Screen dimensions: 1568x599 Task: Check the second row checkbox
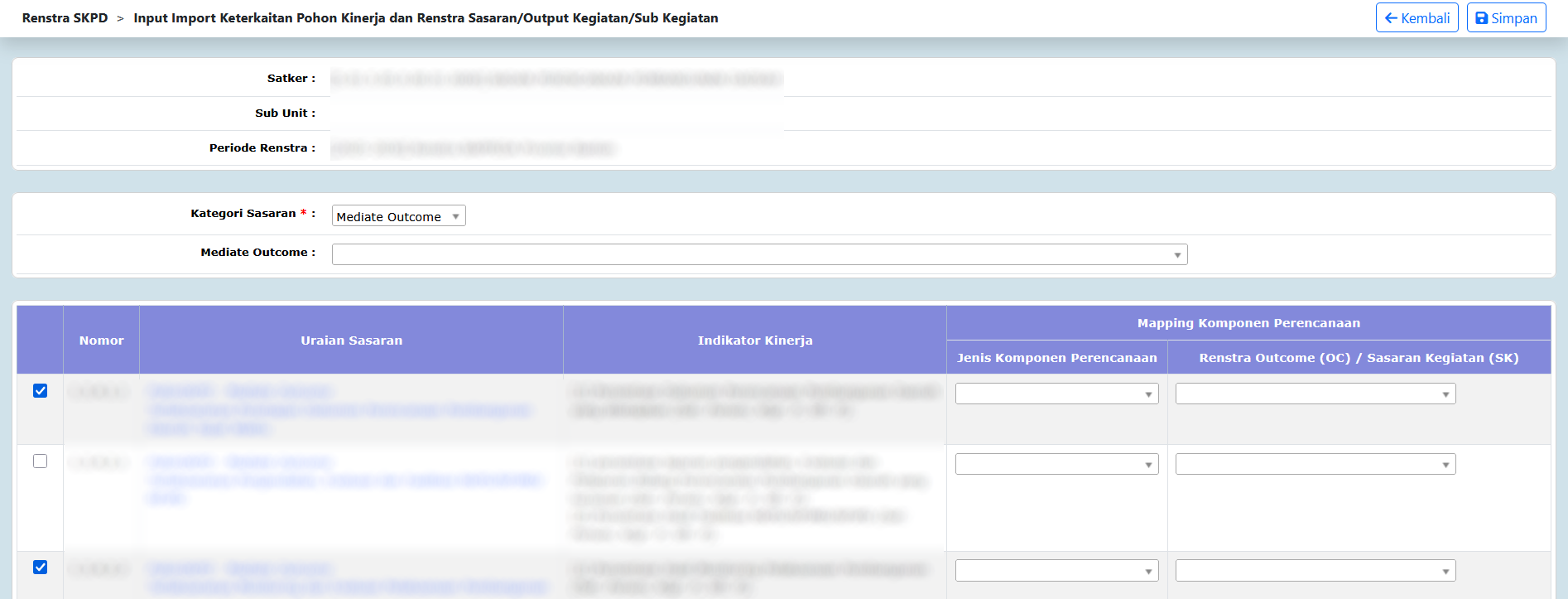point(40,461)
